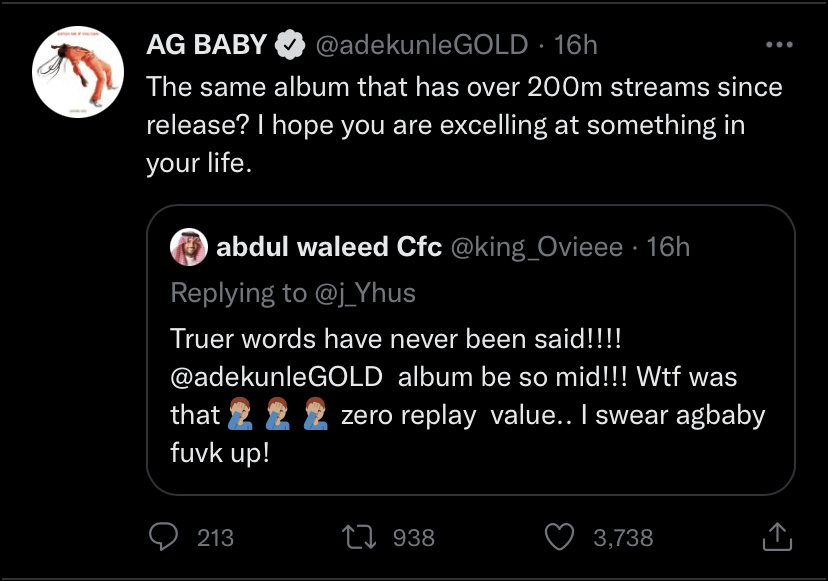Click the 938 retweets count
828x581 pixels.
tap(413, 538)
